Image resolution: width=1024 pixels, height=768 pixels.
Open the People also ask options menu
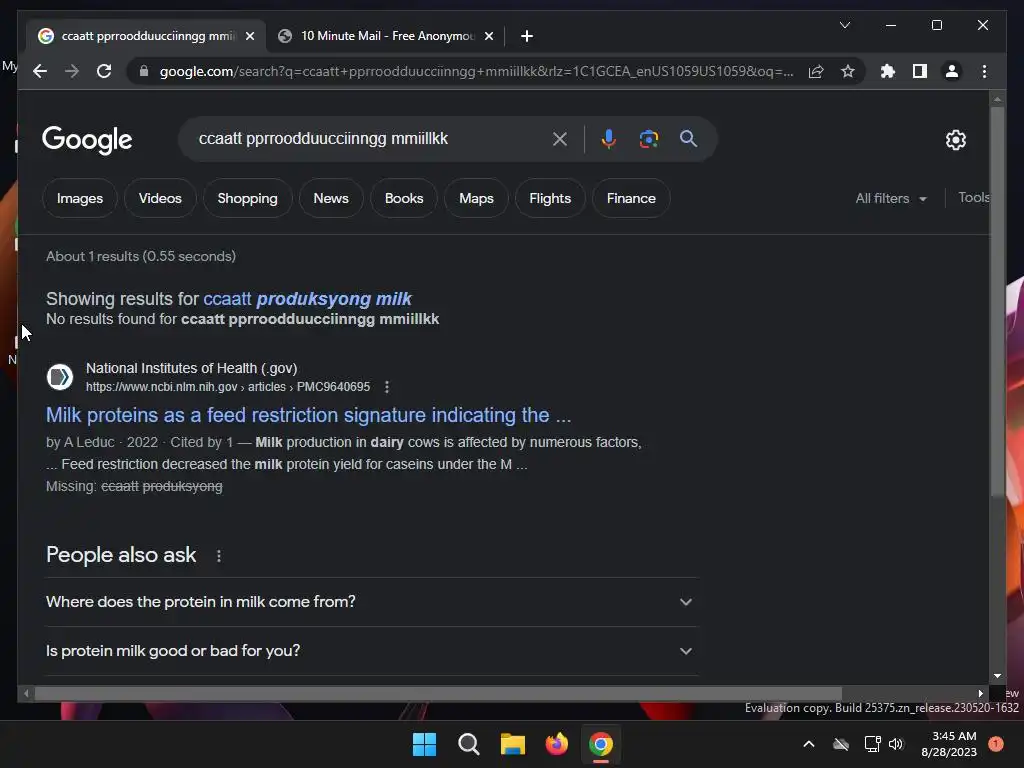click(x=219, y=556)
